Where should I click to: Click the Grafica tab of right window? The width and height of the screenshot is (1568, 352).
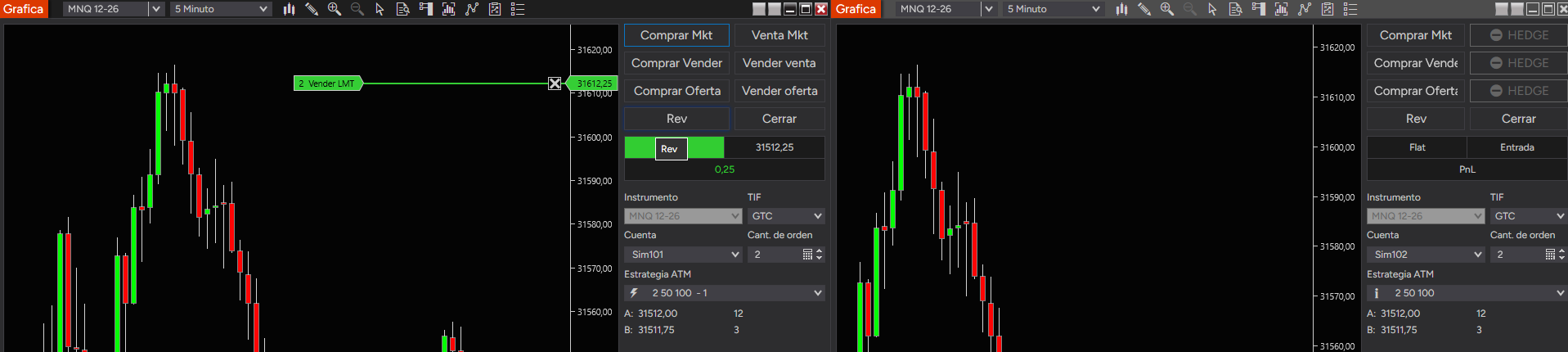click(856, 9)
